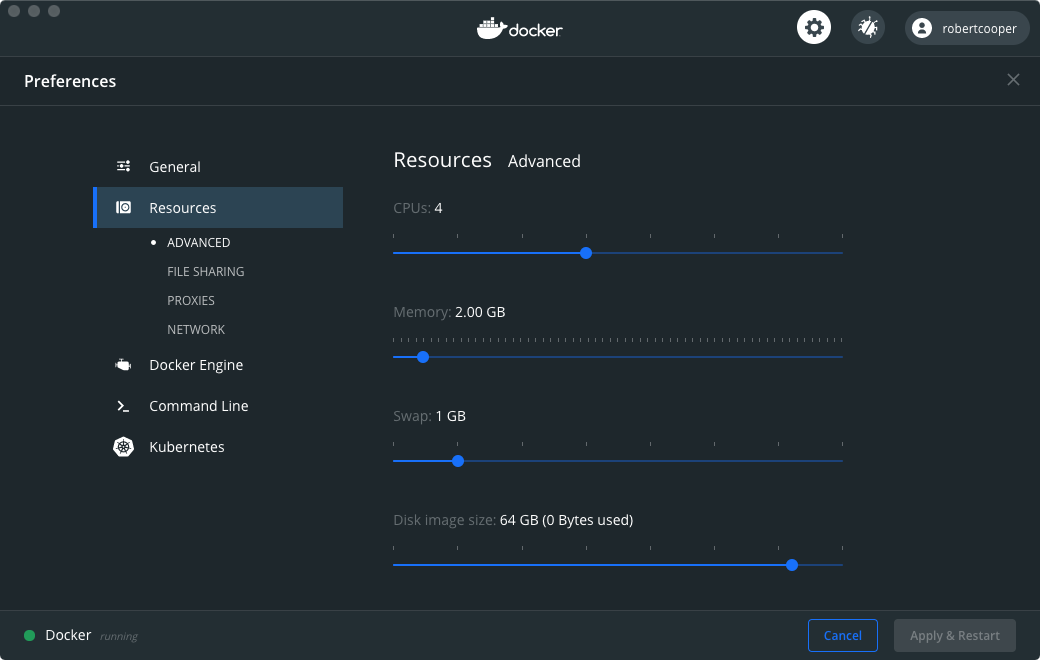Switch to the PROXIES section
Screen dimensions: 1040x660
coord(191,300)
